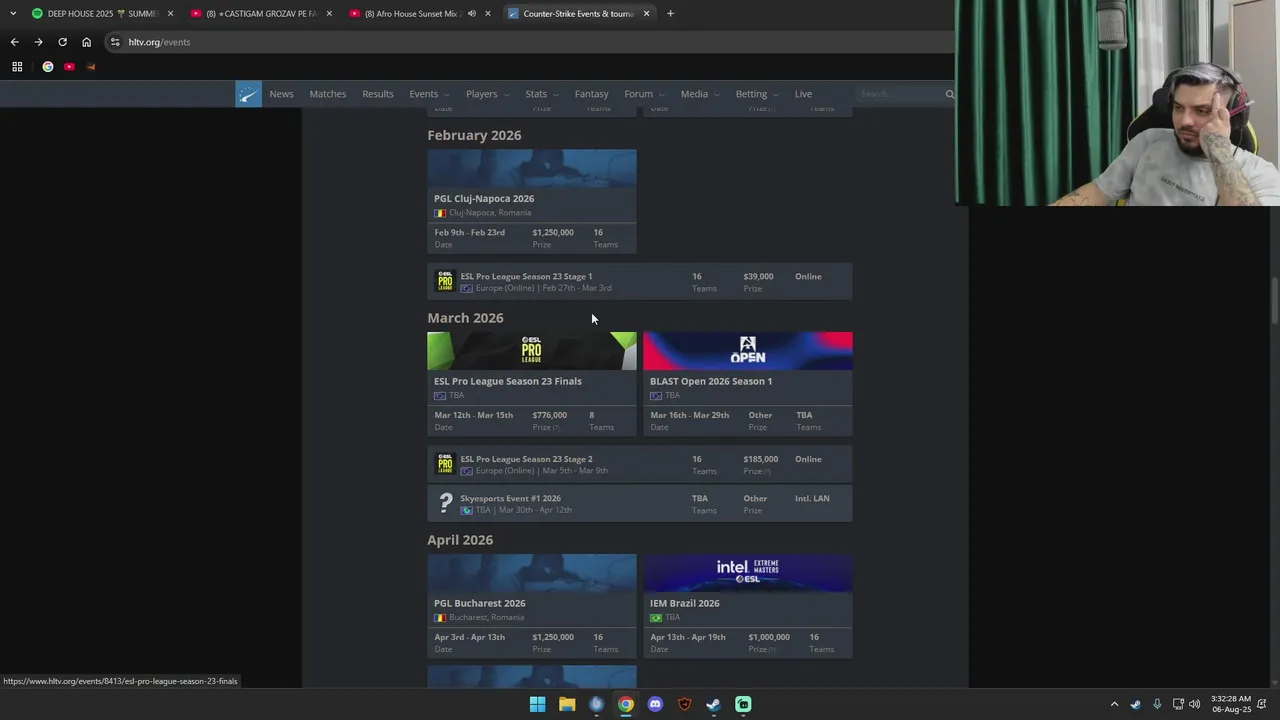1280x720 pixels.
Task: Open the orange bookmark icon beside YouTube
Action: pos(91,67)
